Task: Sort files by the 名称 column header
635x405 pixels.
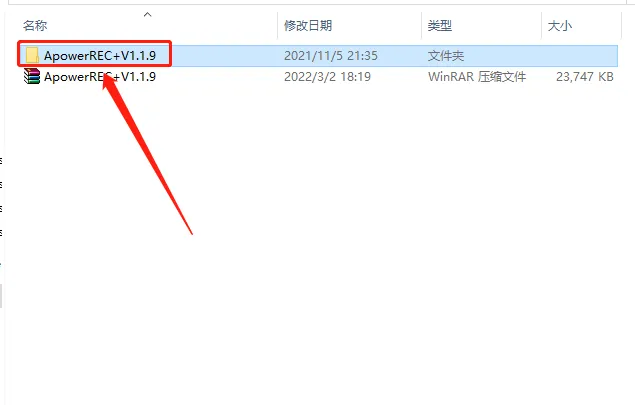Action: [35, 26]
